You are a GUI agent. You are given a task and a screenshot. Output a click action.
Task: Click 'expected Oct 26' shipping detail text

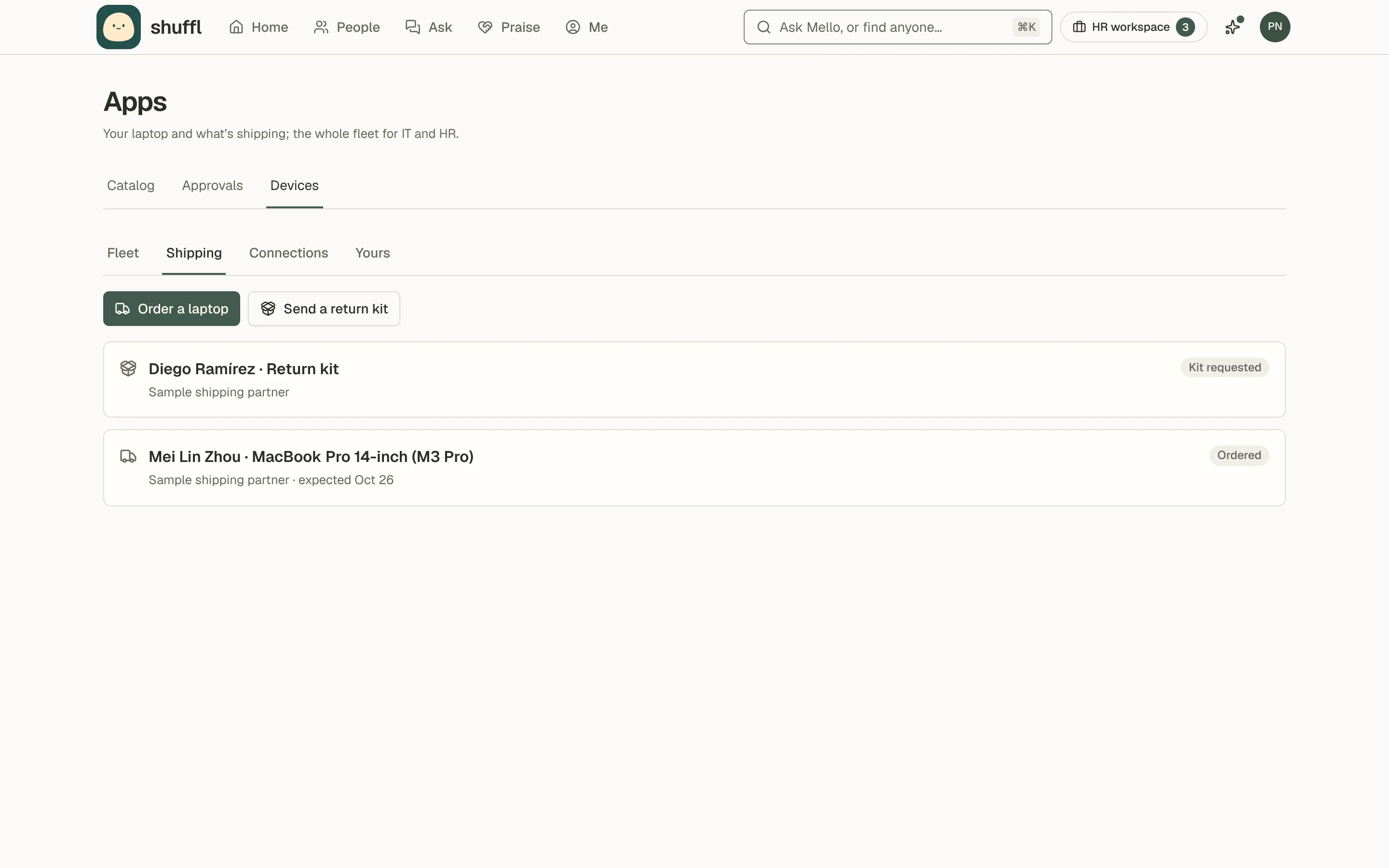click(x=345, y=480)
